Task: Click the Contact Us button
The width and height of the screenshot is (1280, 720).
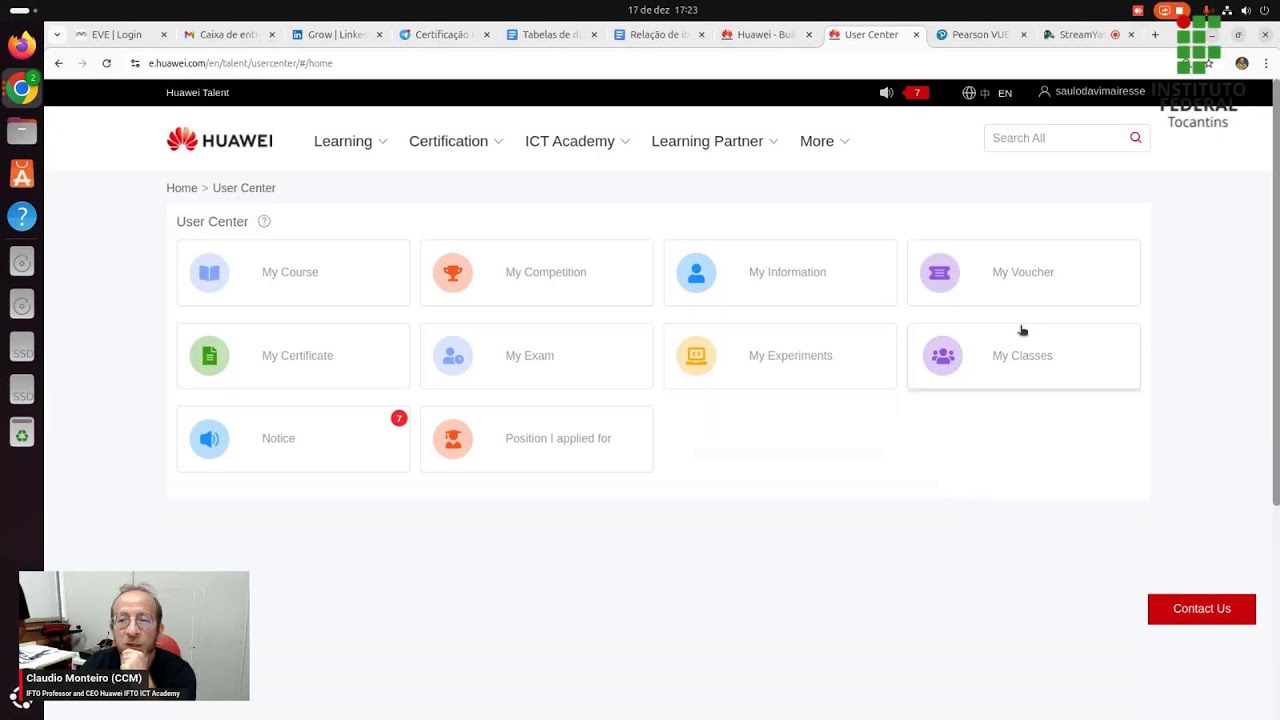Action: (x=1202, y=609)
